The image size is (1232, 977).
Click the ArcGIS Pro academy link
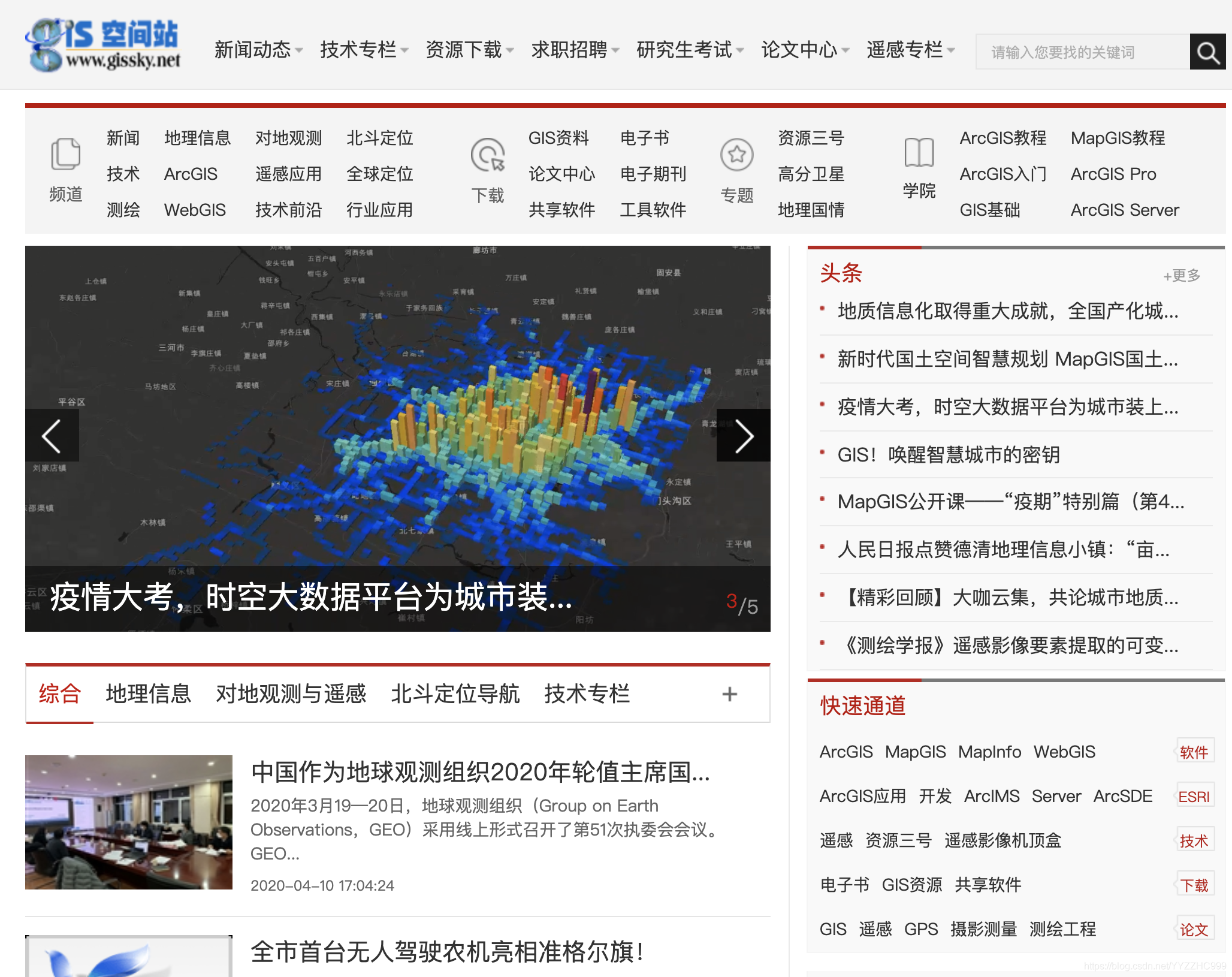1113,174
